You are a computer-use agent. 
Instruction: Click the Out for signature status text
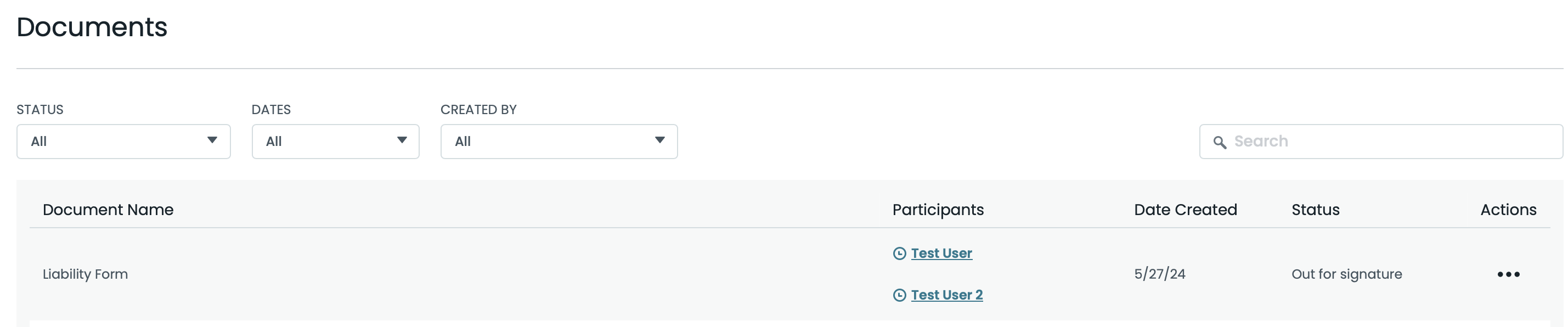tap(1346, 275)
